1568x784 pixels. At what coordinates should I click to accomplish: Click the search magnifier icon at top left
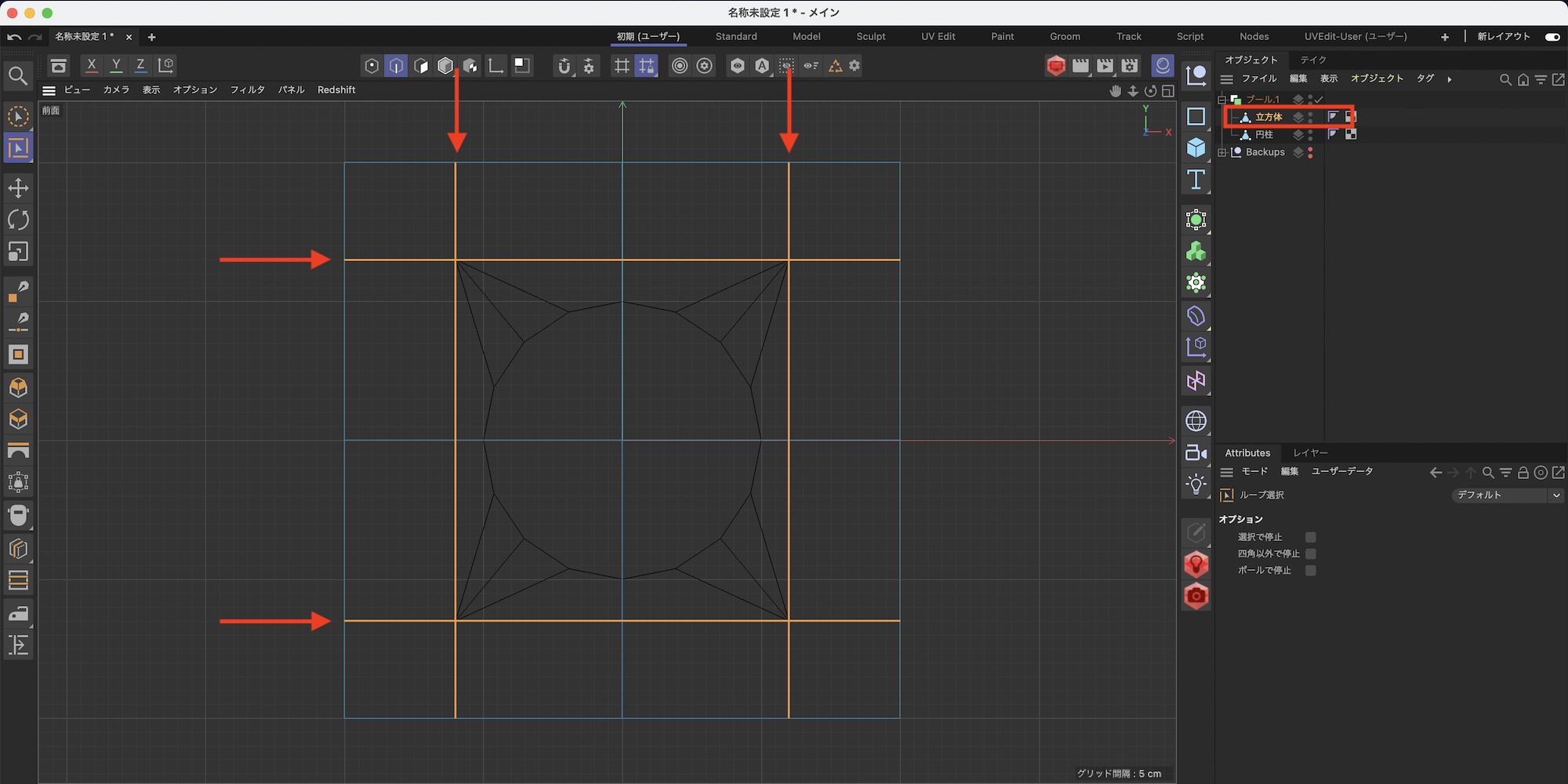[17, 76]
